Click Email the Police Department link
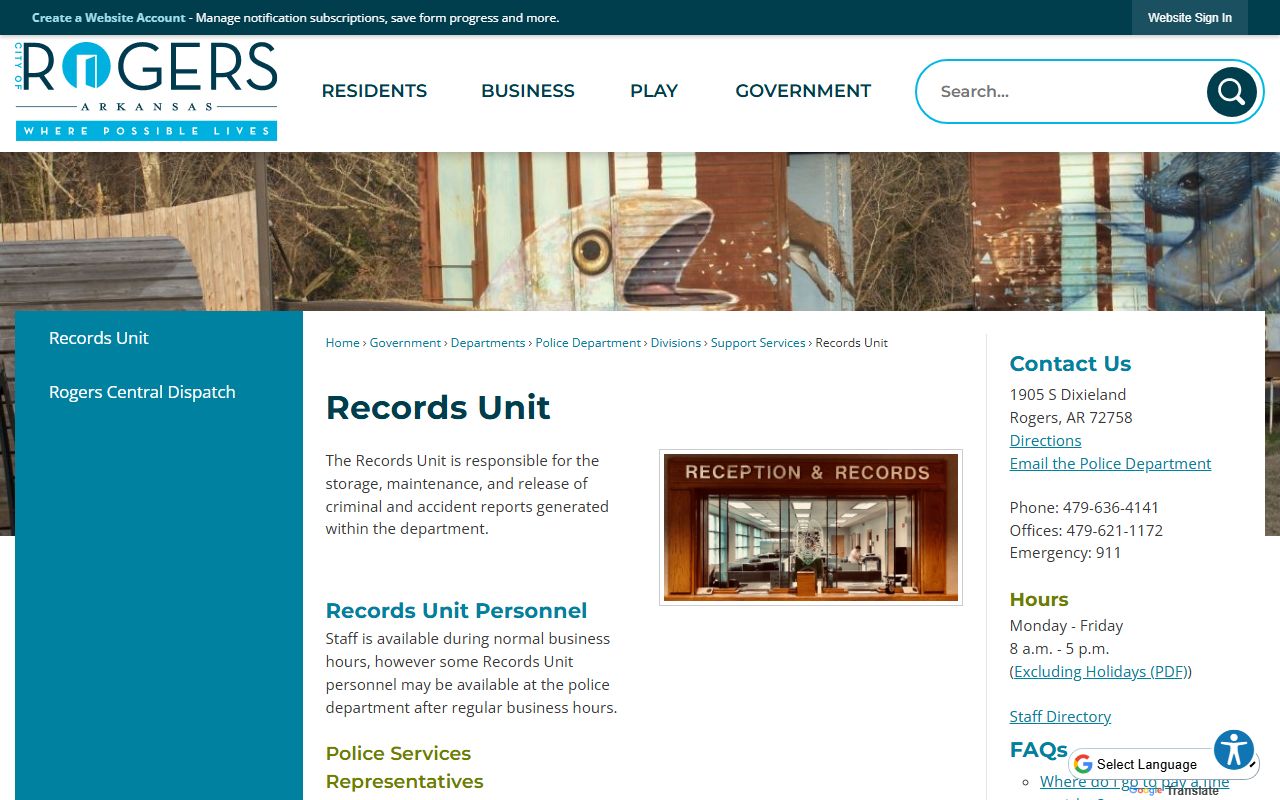The image size is (1280, 800). (x=1110, y=463)
